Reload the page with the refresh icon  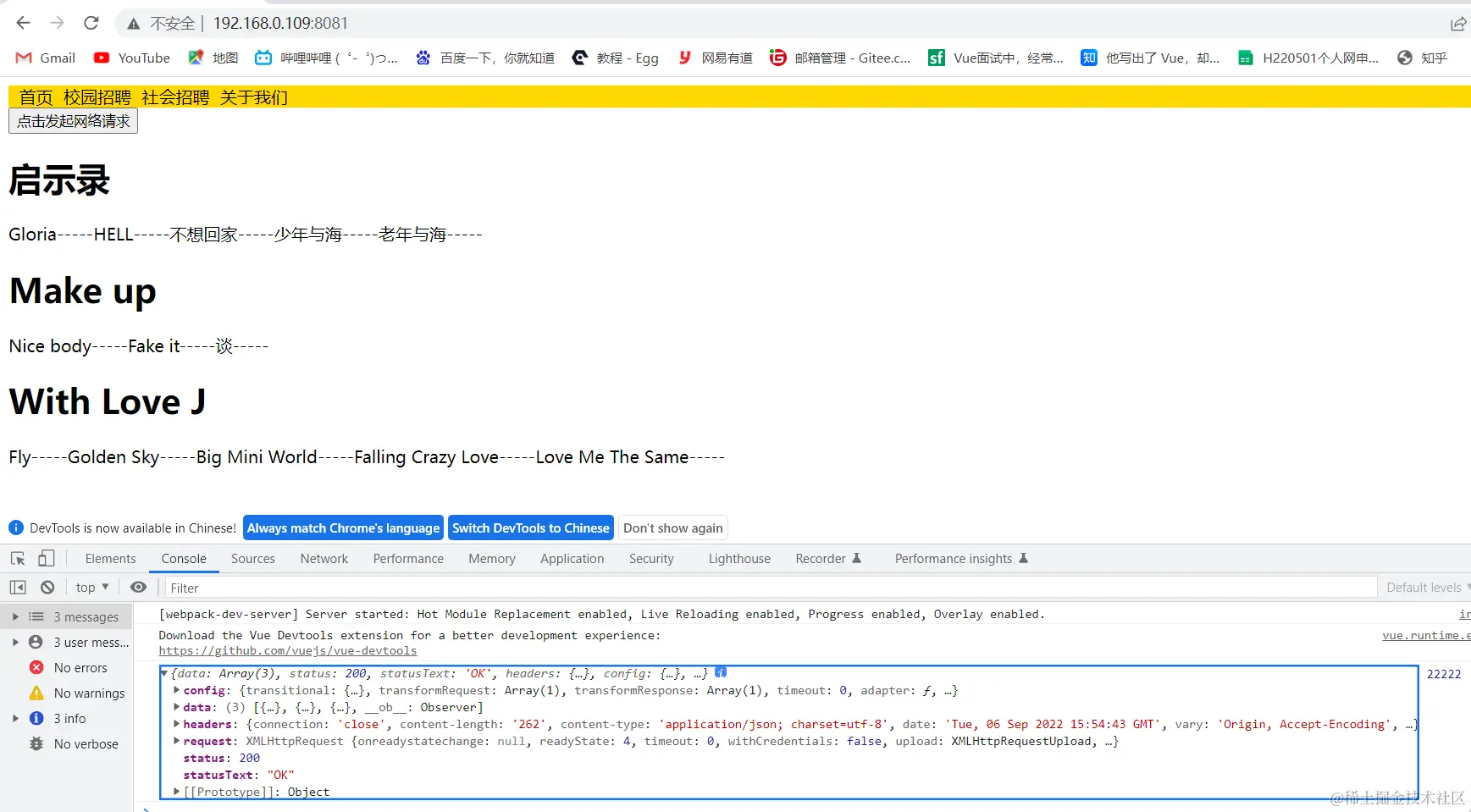pos(91,23)
